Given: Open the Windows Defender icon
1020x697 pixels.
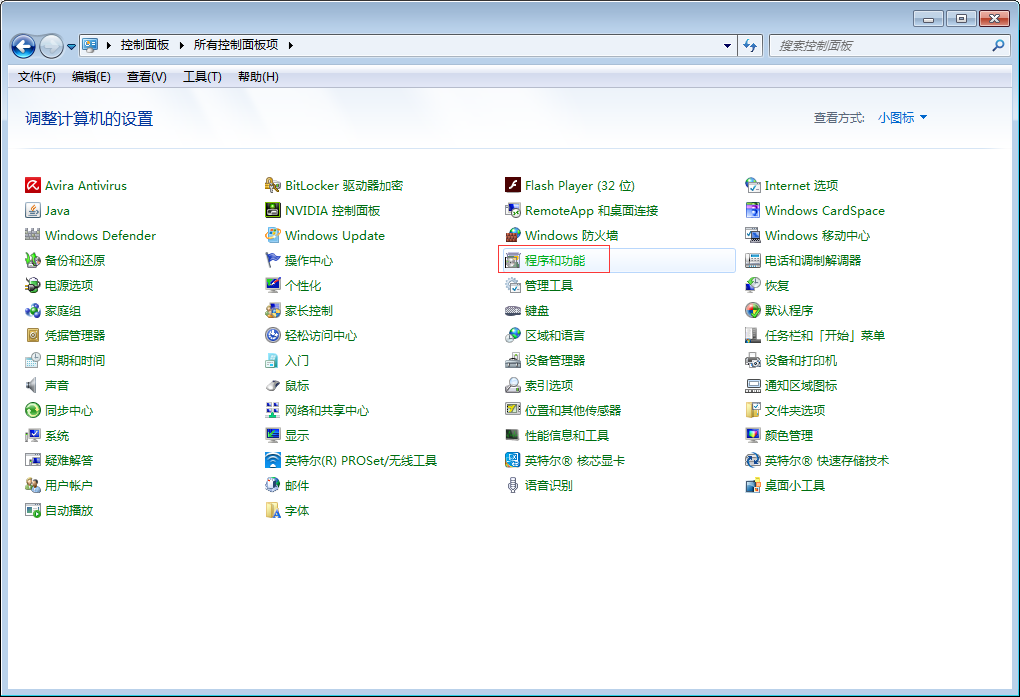Looking at the screenshot, I should coord(33,235).
